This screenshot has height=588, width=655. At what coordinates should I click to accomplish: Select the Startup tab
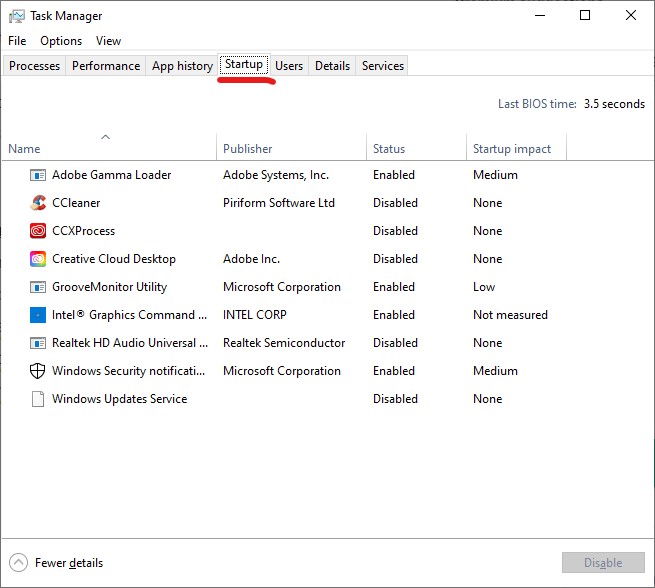click(x=244, y=65)
